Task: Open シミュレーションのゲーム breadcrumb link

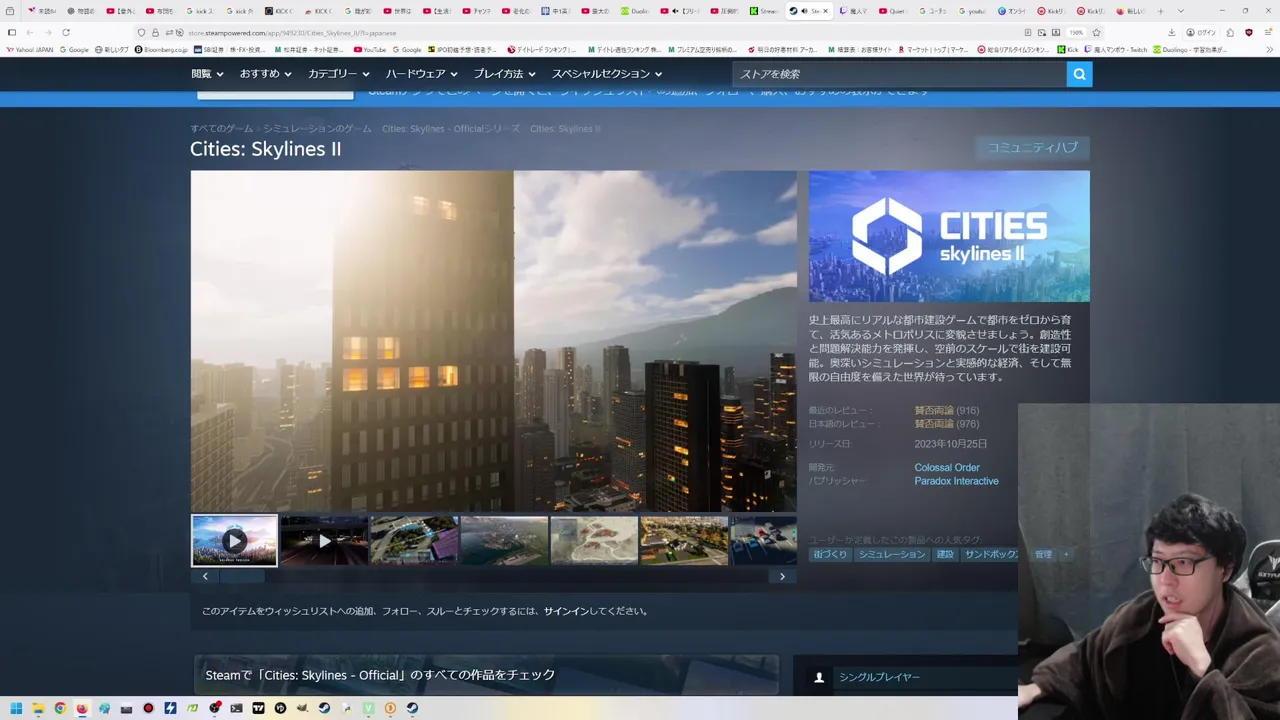Action: [x=317, y=129]
